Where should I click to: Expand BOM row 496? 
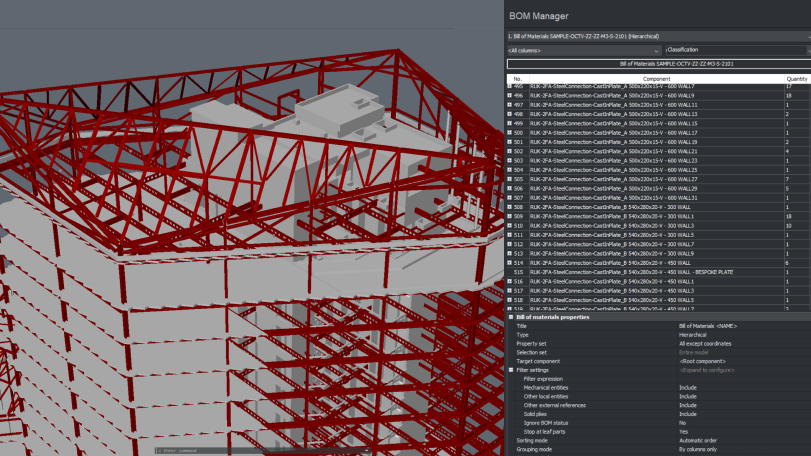(509, 96)
